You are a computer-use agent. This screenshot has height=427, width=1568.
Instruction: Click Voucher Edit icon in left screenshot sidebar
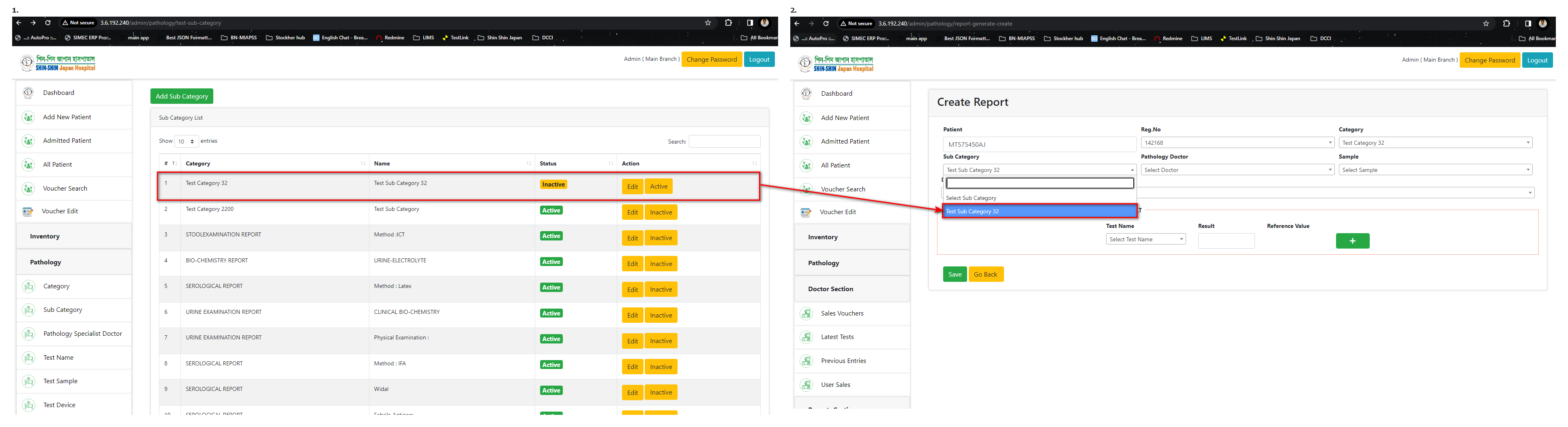[x=28, y=211]
